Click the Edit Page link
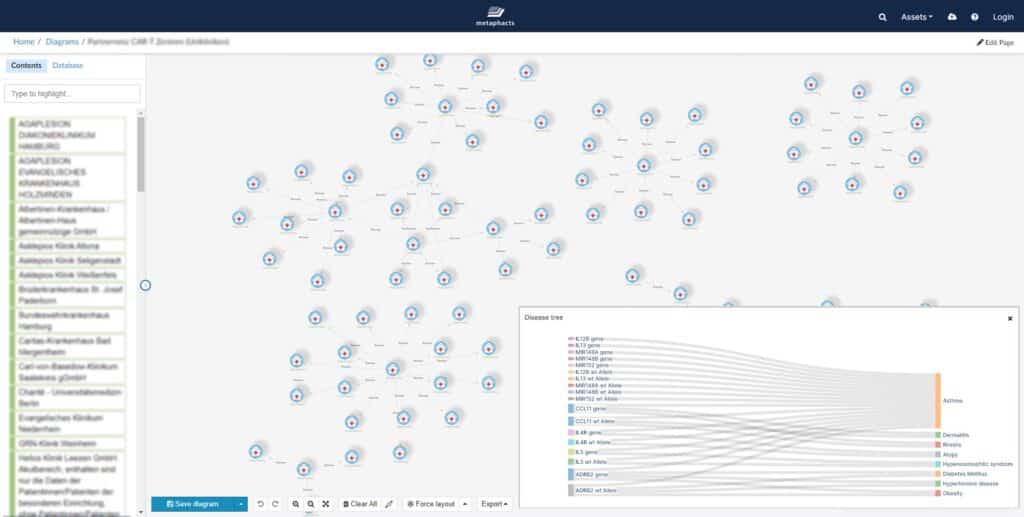The image size is (1024, 517). tap(995, 43)
